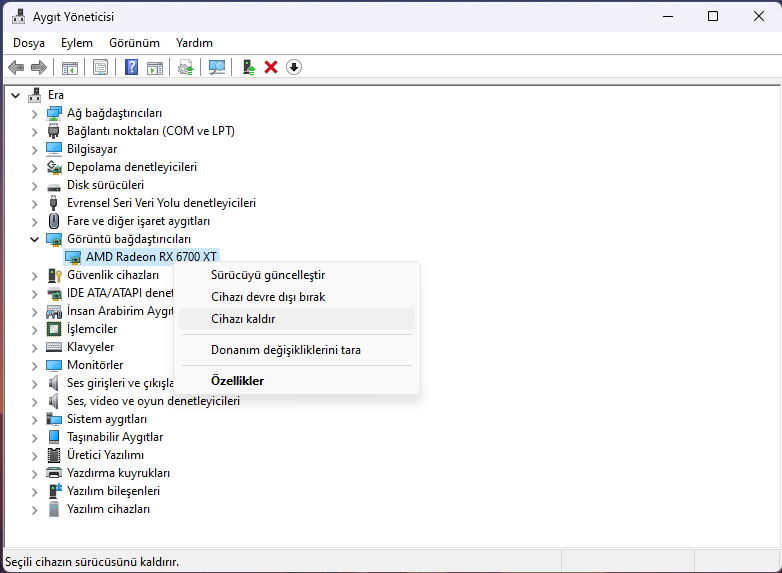Select the Yazdırma kuyrukları label
782x573 pixels.
pyautogui.click(x=118, y=473)
